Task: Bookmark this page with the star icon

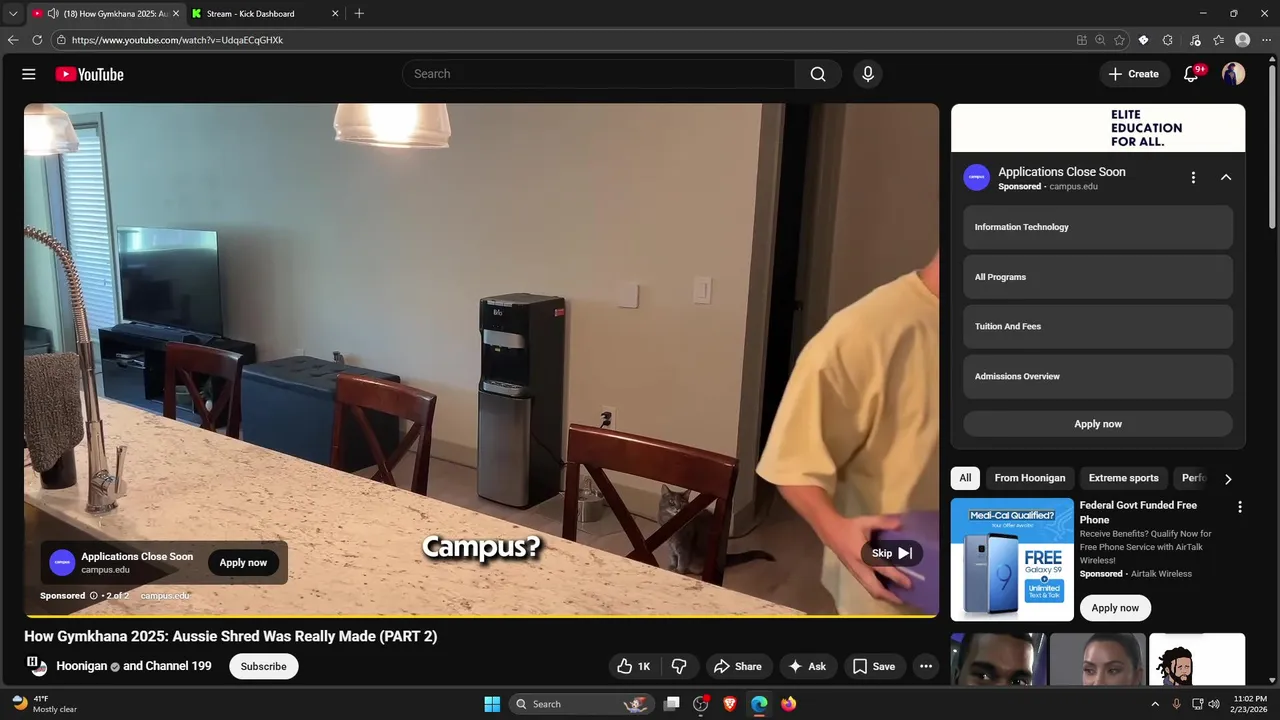Action: 1119,40
